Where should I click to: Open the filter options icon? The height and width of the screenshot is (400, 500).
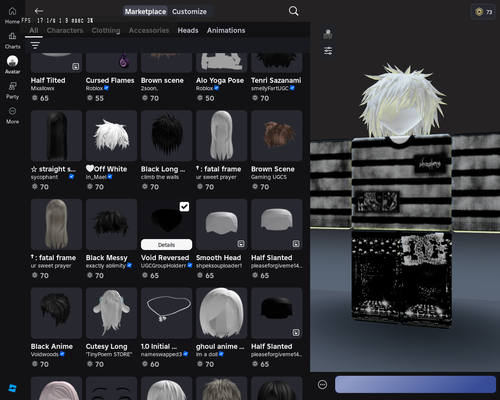35,45
